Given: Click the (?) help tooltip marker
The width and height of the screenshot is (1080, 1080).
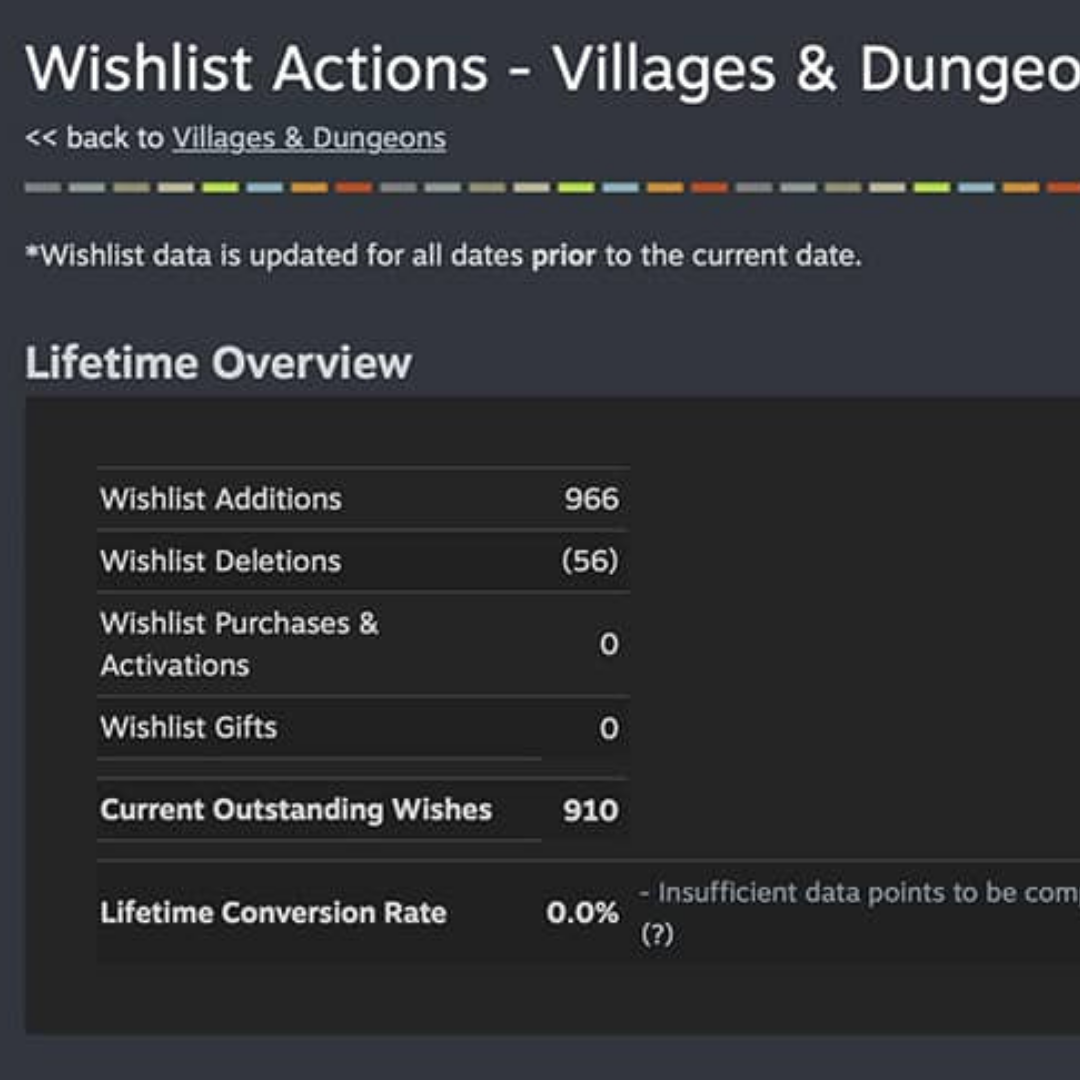Looking at the screenshot, I should [656, 935].
